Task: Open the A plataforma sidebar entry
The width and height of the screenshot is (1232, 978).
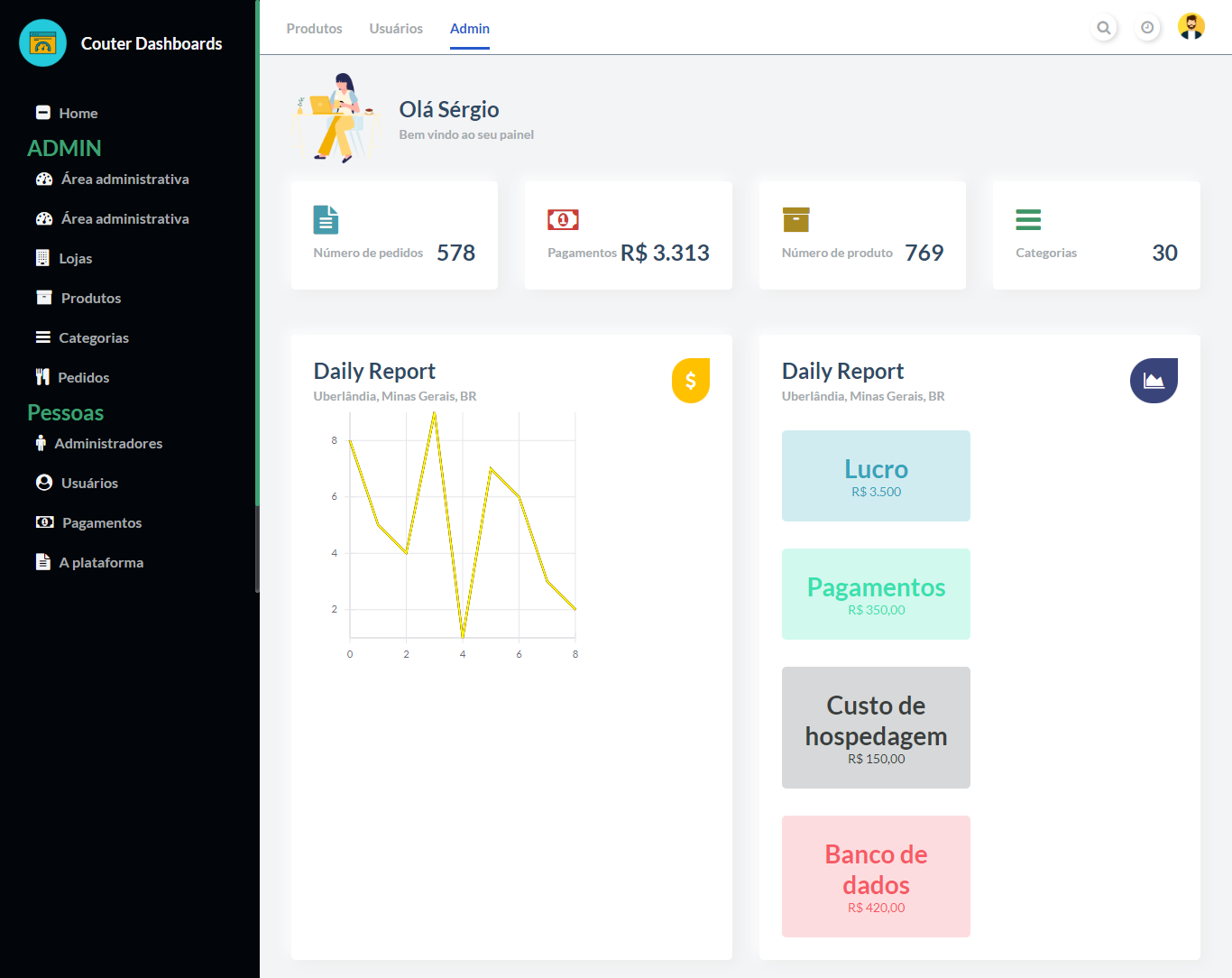Action: (101, 561)
